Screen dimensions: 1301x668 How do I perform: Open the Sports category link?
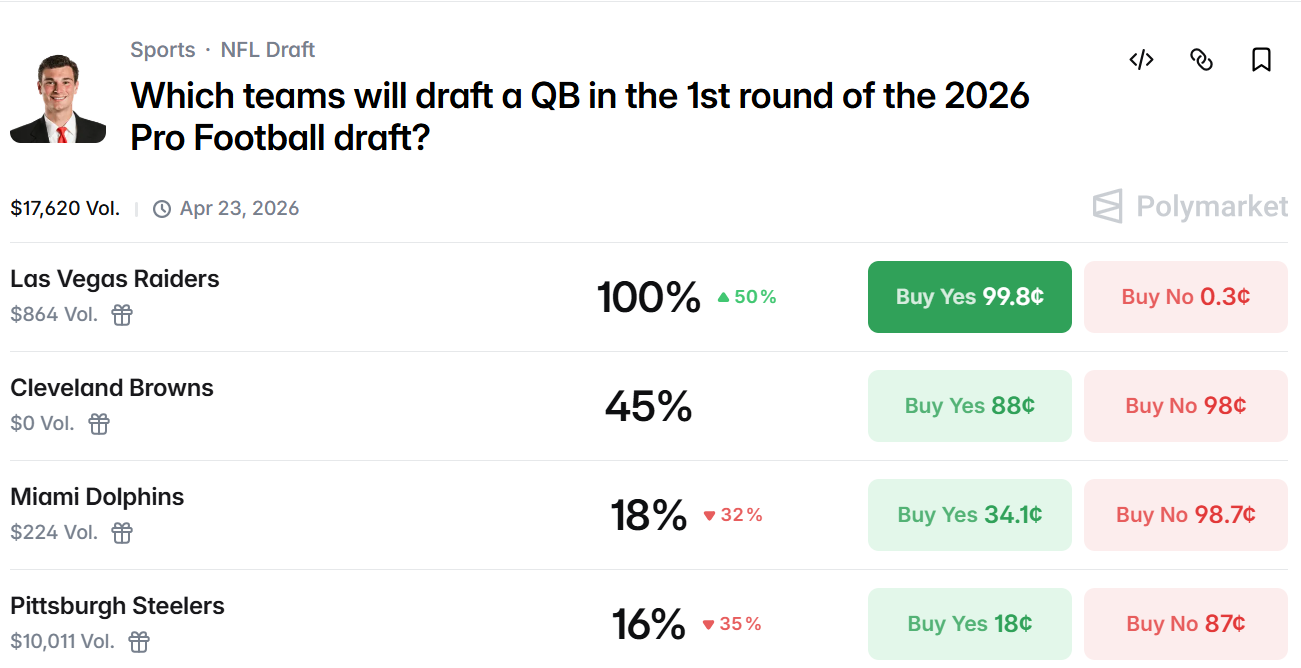tap(162, 49)
